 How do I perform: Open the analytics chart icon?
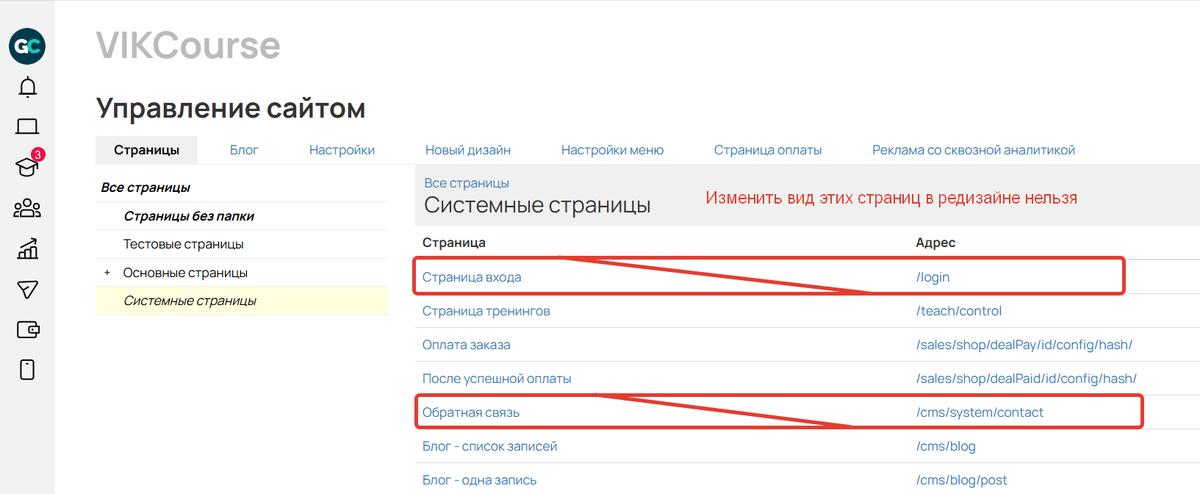27,249
